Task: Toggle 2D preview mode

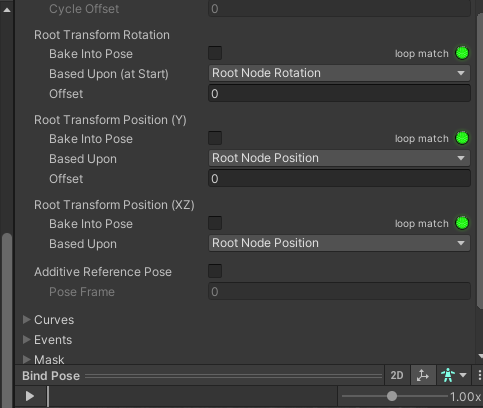Action: 397,376
